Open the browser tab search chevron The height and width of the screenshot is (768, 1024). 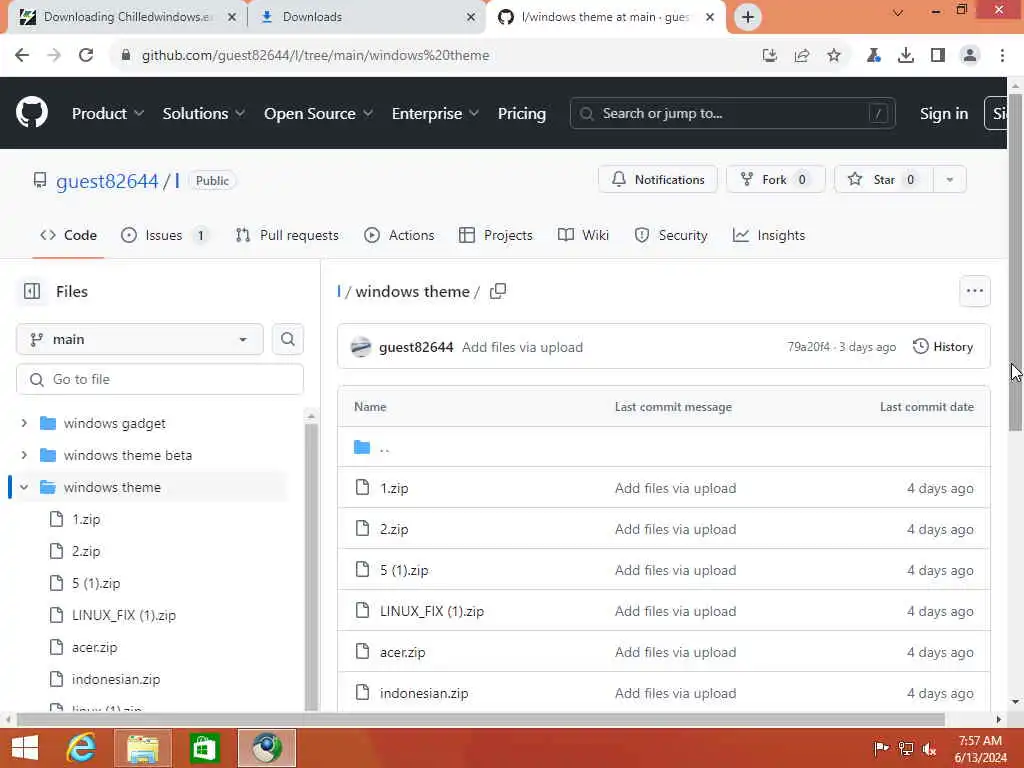click(898, 12)
